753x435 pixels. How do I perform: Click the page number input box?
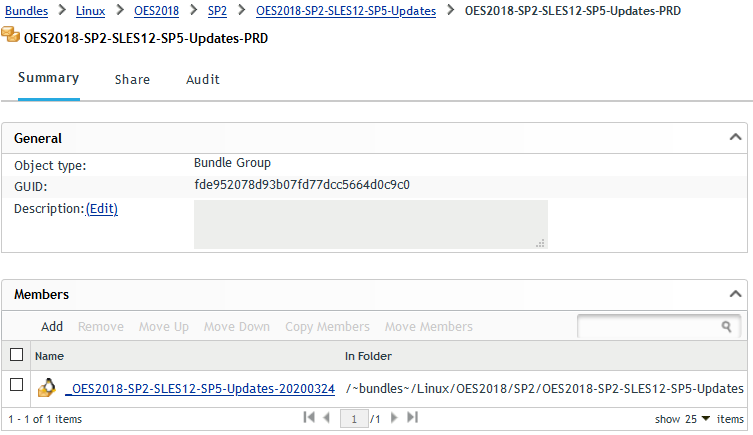pos(354,419)
